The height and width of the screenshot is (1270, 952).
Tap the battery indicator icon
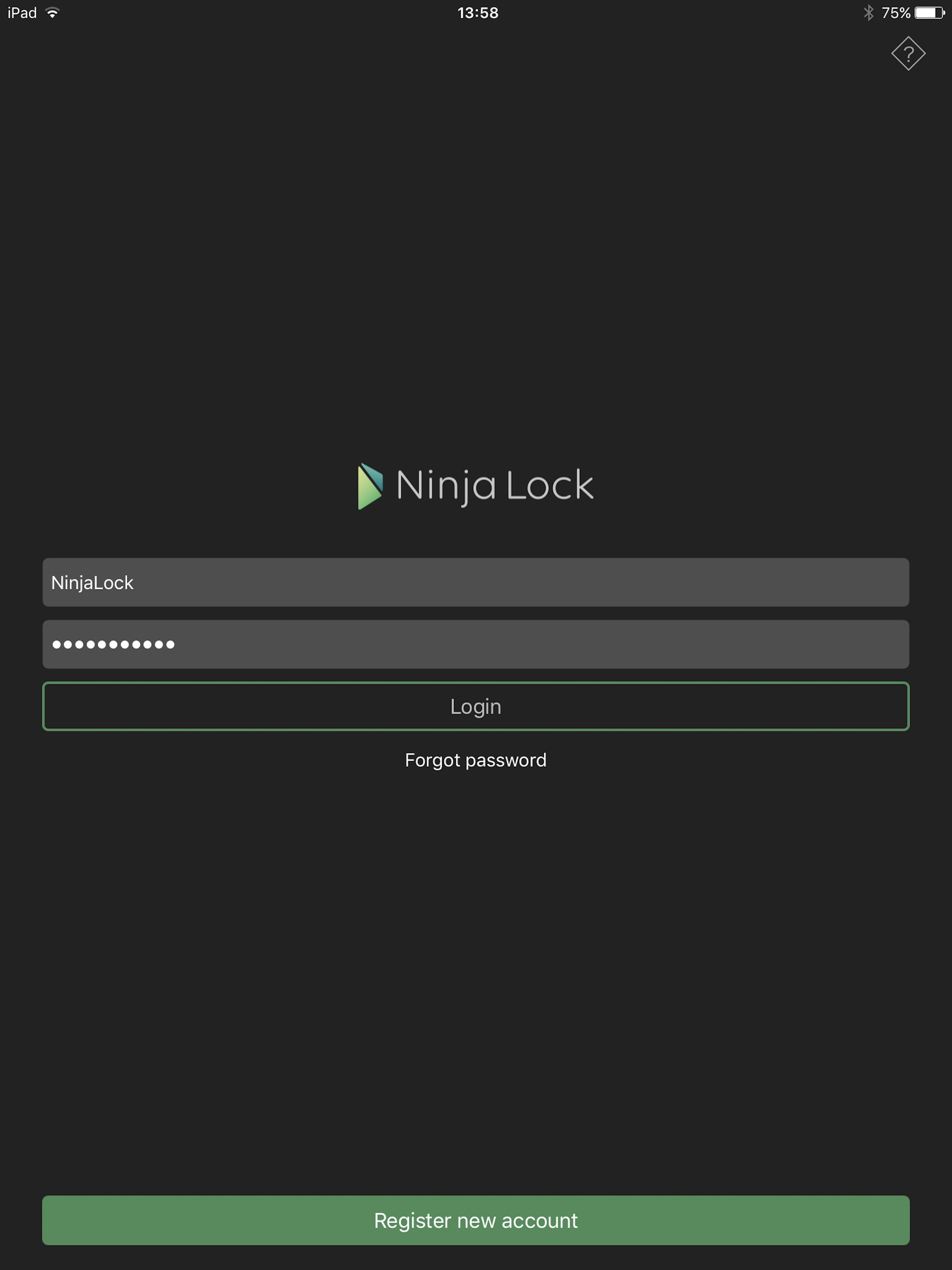coord(930,13)
